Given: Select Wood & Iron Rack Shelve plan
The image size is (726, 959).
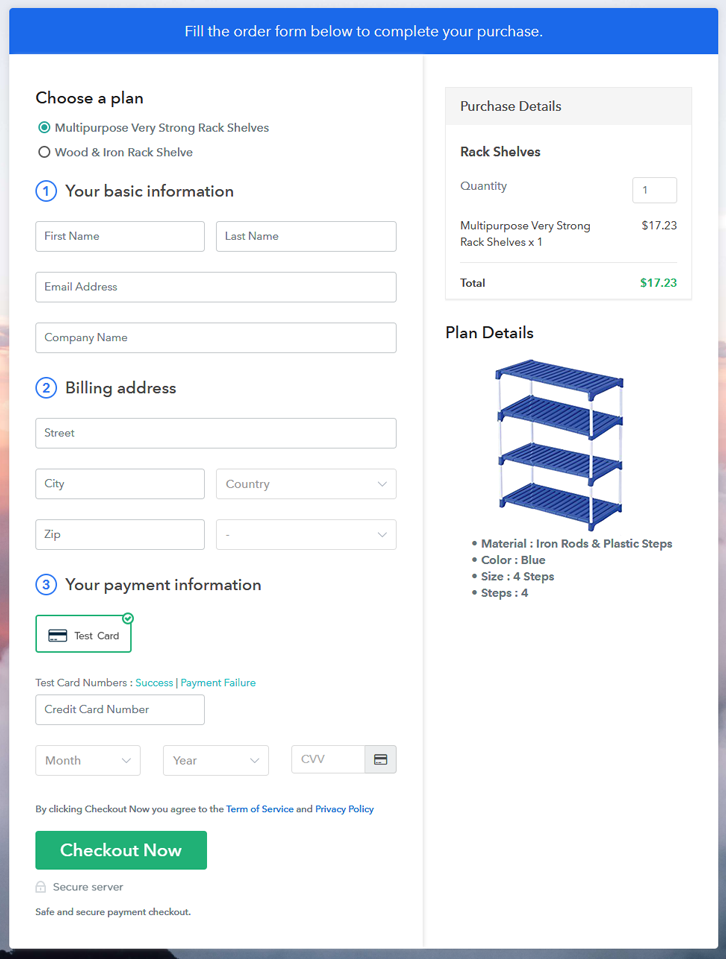Looking at the screenshot, I should (44, 152).
